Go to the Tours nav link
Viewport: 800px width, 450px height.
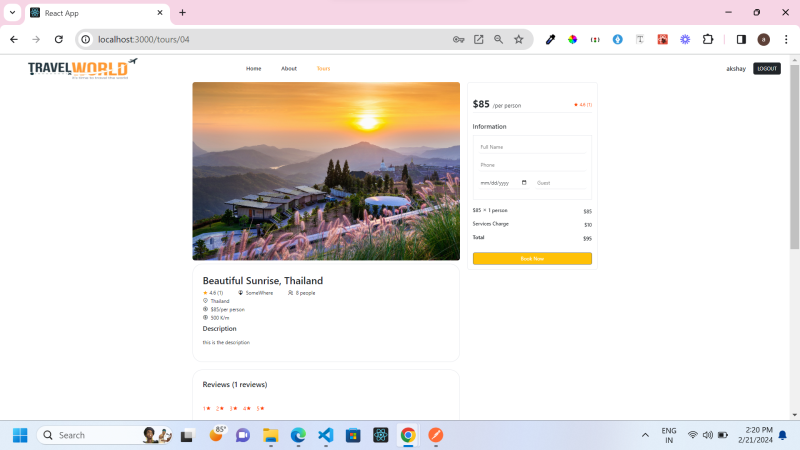click(x=323, y=68)
